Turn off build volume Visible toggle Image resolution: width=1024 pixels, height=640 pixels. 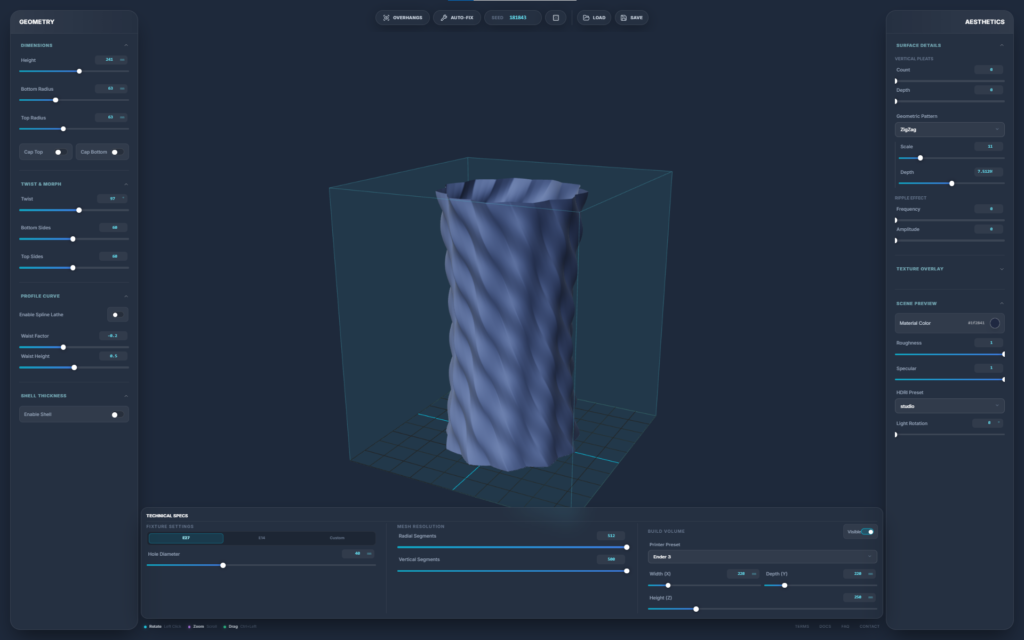click(867, 532)
